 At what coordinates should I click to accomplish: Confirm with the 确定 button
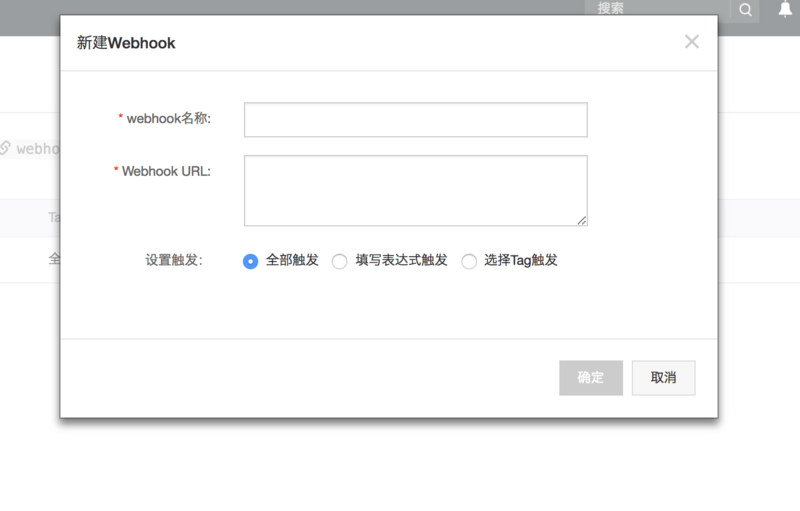[591, 378]
